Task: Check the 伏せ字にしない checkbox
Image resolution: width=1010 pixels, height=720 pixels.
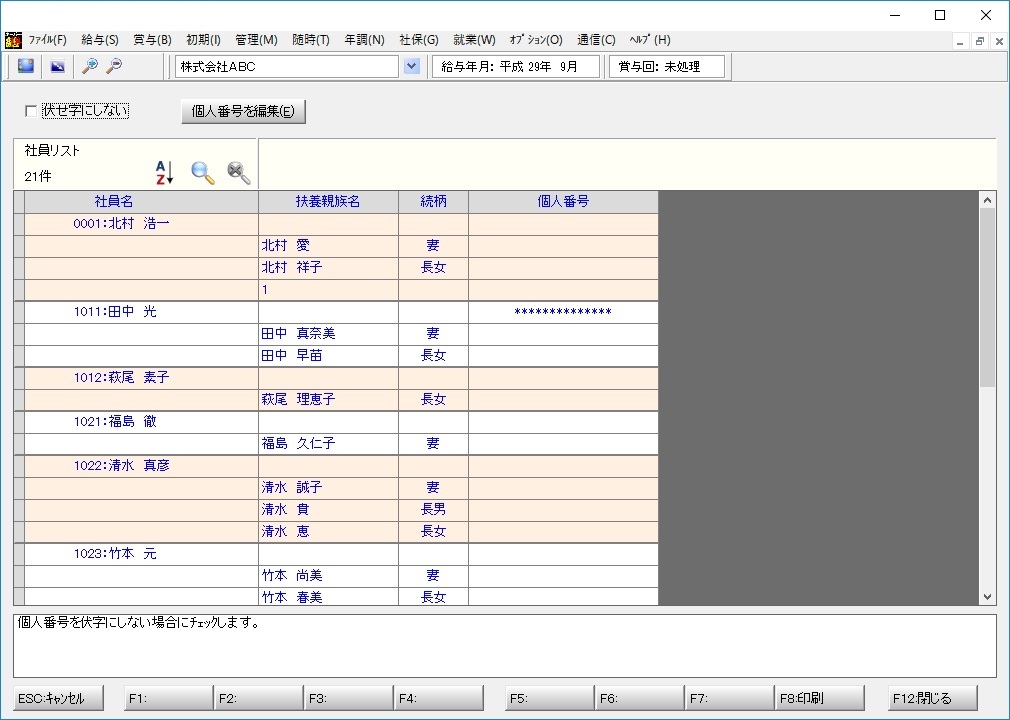Action: pyautogui.click(x=30, y=111)
